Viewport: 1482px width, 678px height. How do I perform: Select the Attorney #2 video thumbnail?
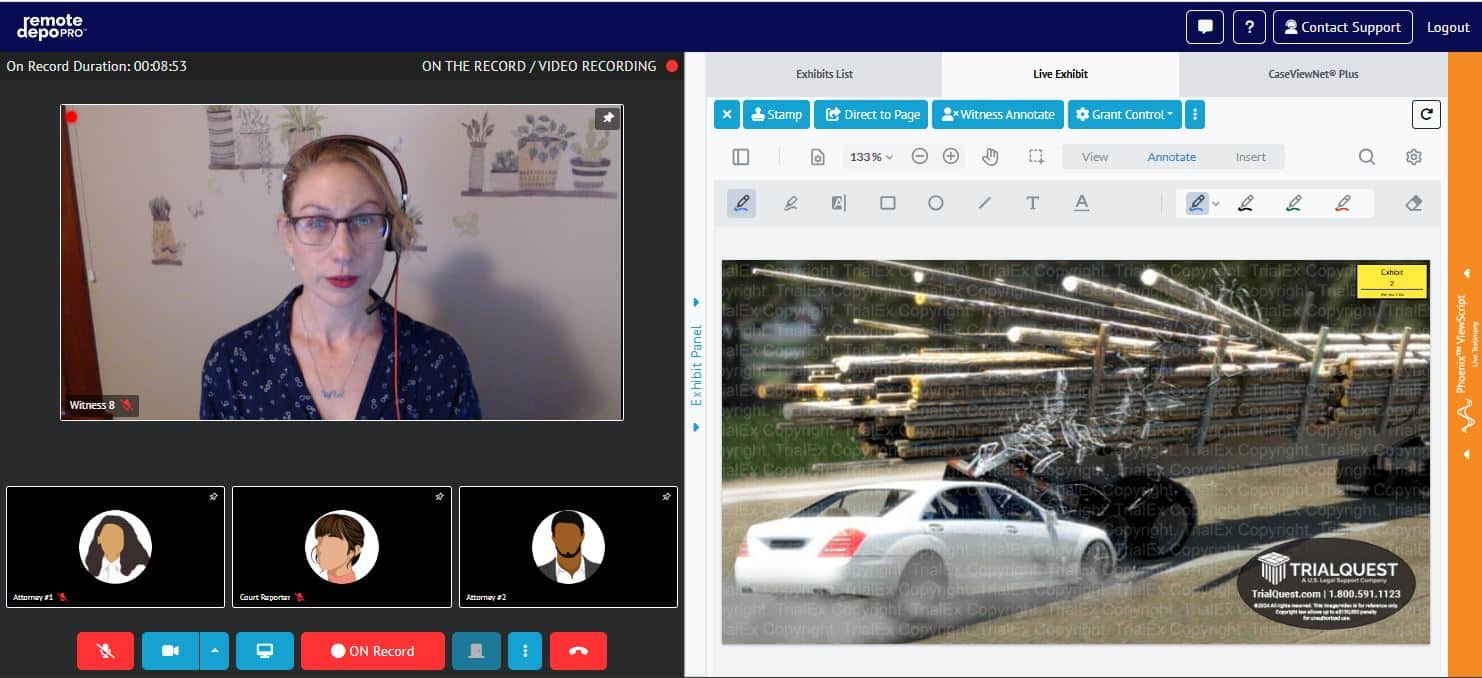point(568,547)
